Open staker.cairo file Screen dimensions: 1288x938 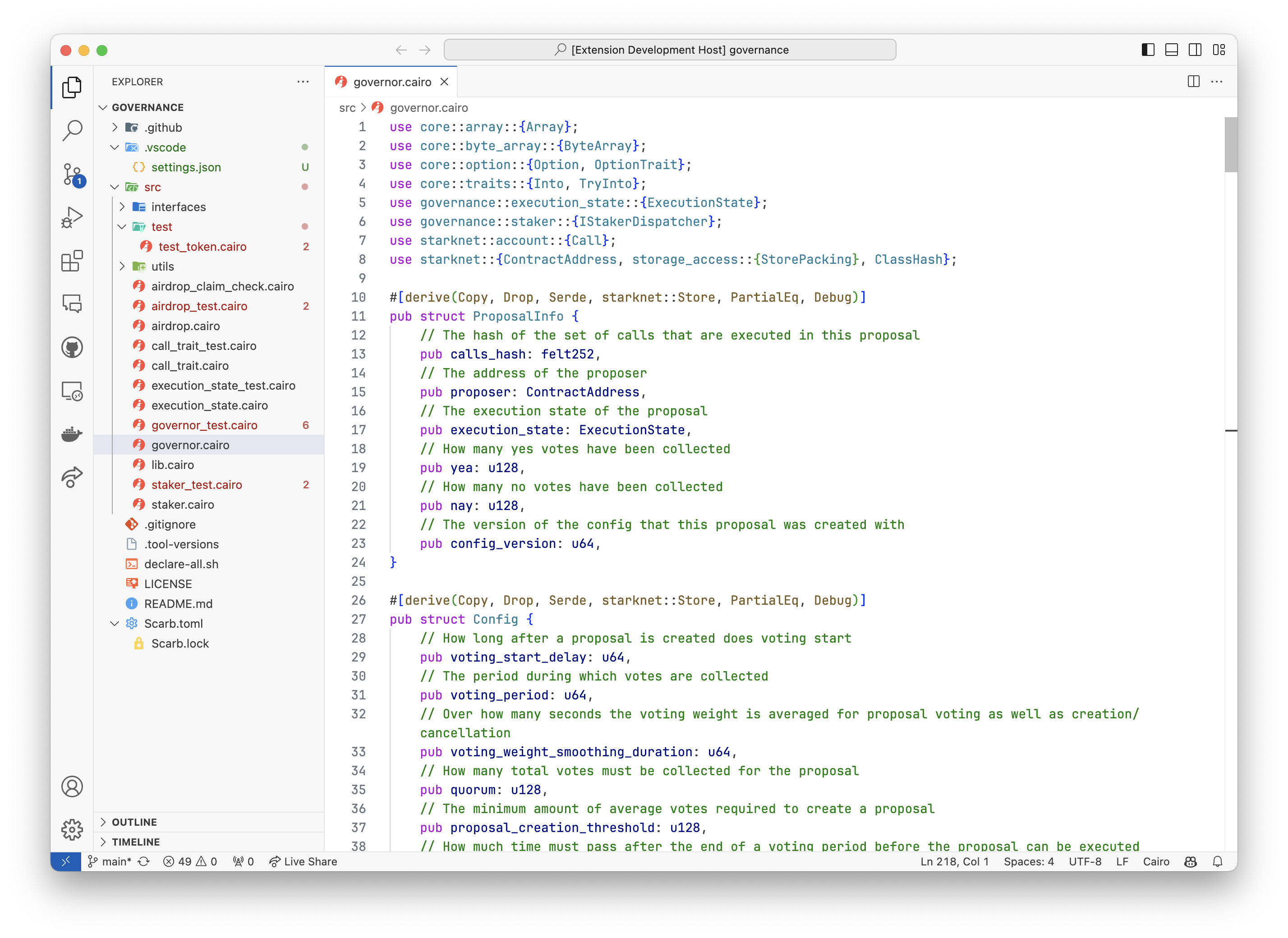pos(182,505)
